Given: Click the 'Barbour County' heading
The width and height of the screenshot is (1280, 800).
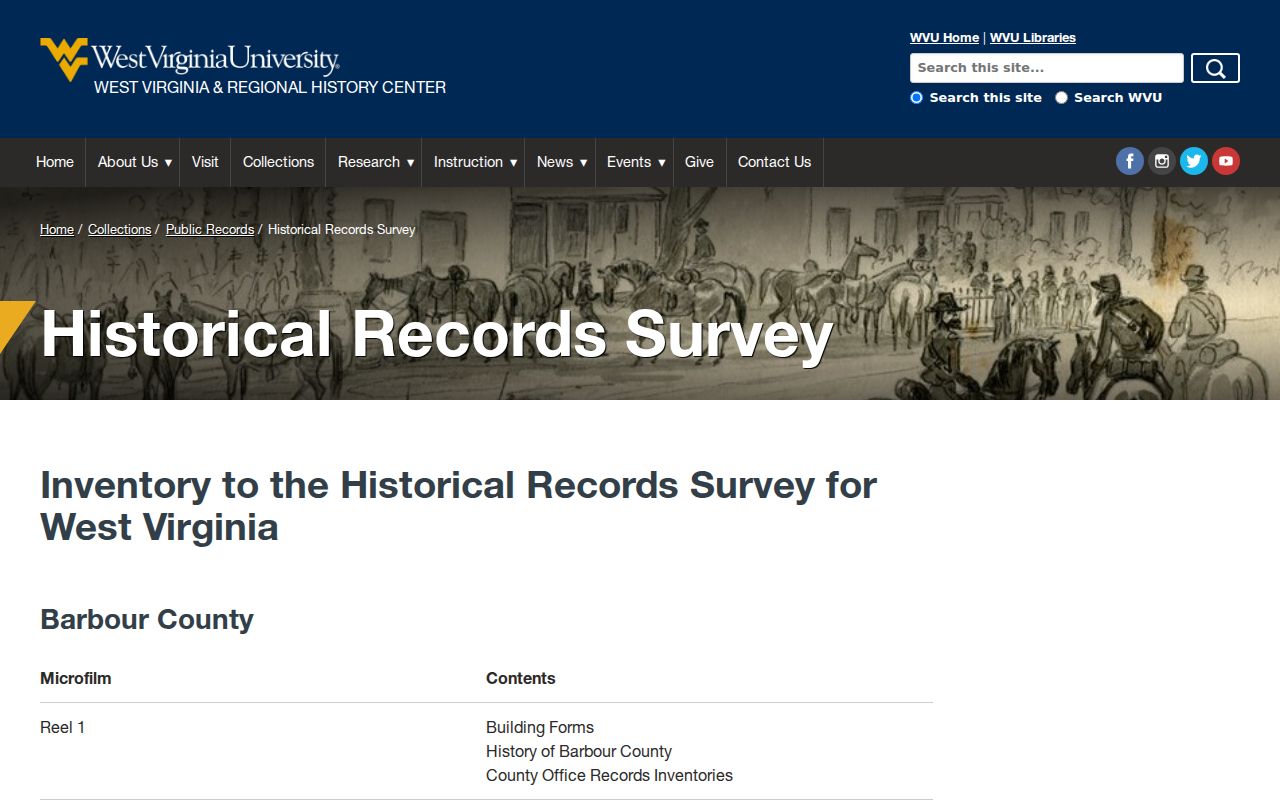Looking at the screenshot, I should [x=147, y=619].
